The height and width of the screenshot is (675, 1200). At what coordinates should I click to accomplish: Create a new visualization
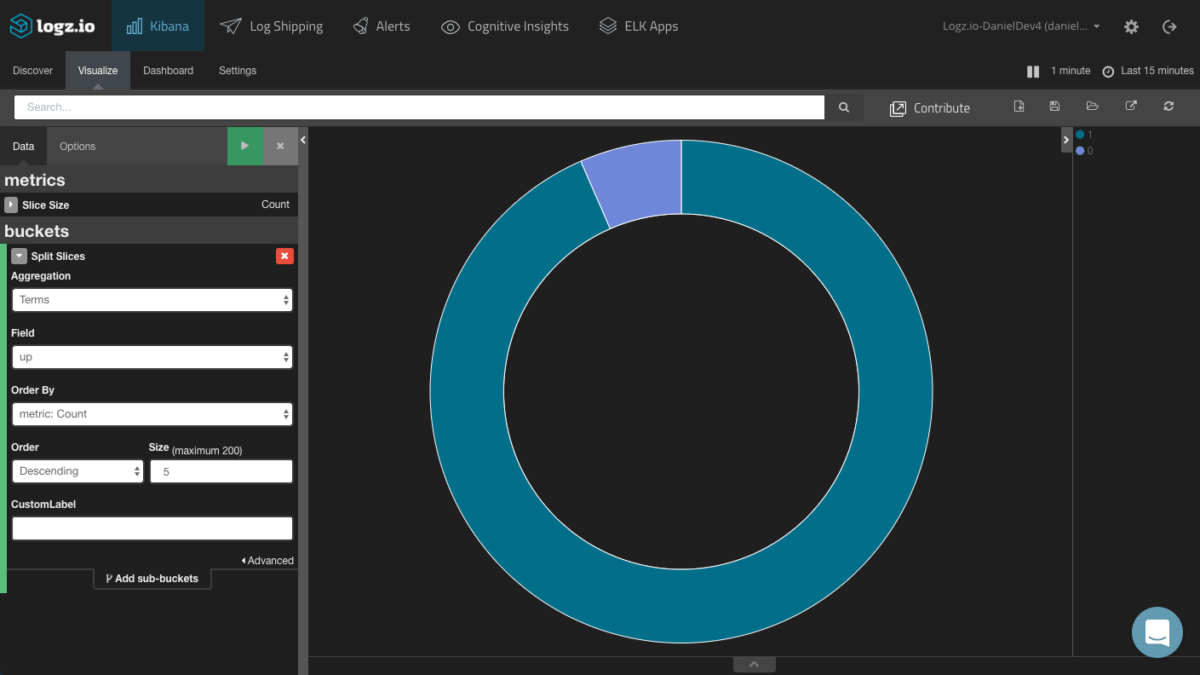coord(1018,107)
